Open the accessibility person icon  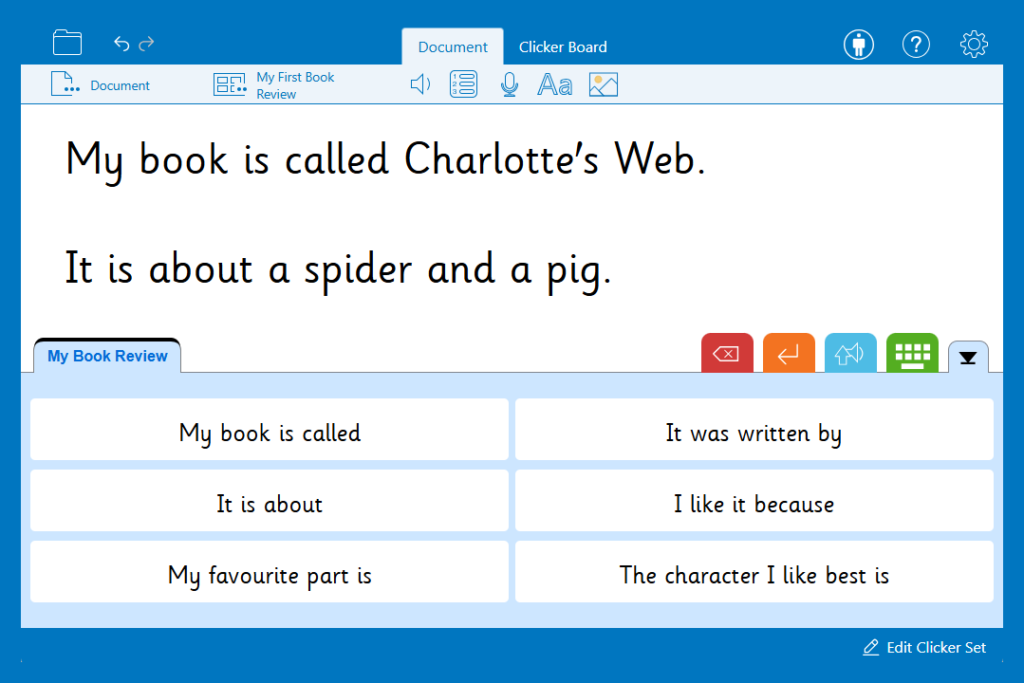[x=858, y=44]
